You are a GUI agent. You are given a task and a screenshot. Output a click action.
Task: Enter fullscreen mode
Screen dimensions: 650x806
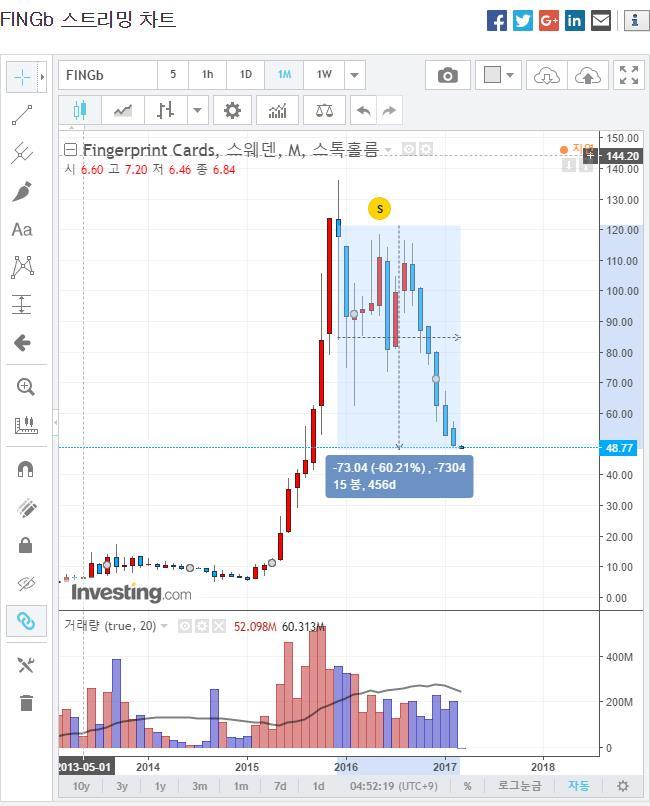pyautogui.click(x=629, y=76)
